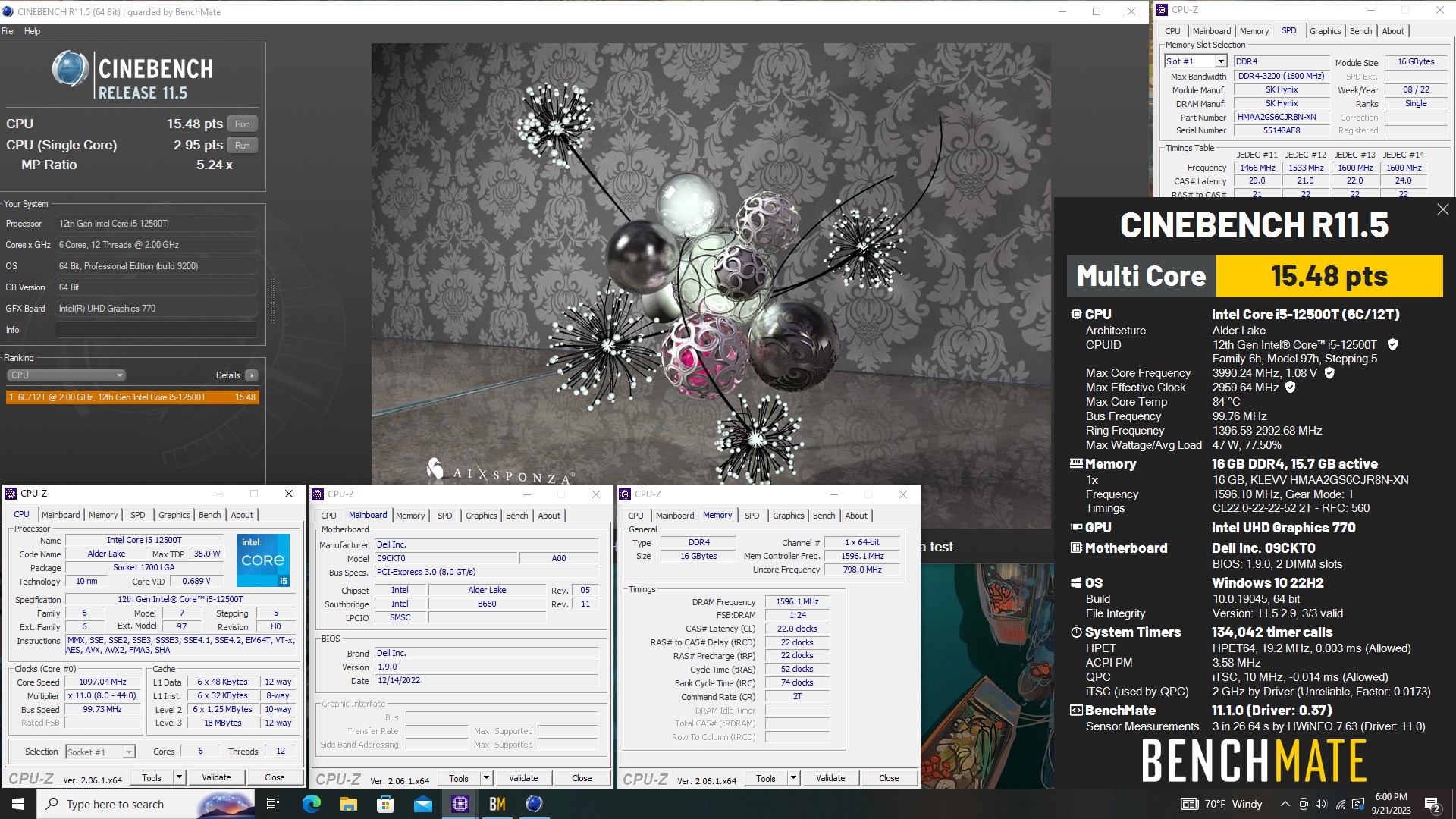This screenshot has width=1456, height=819.
Task: Click the Model field showing 09CKT0
Action: click(446, 558)
